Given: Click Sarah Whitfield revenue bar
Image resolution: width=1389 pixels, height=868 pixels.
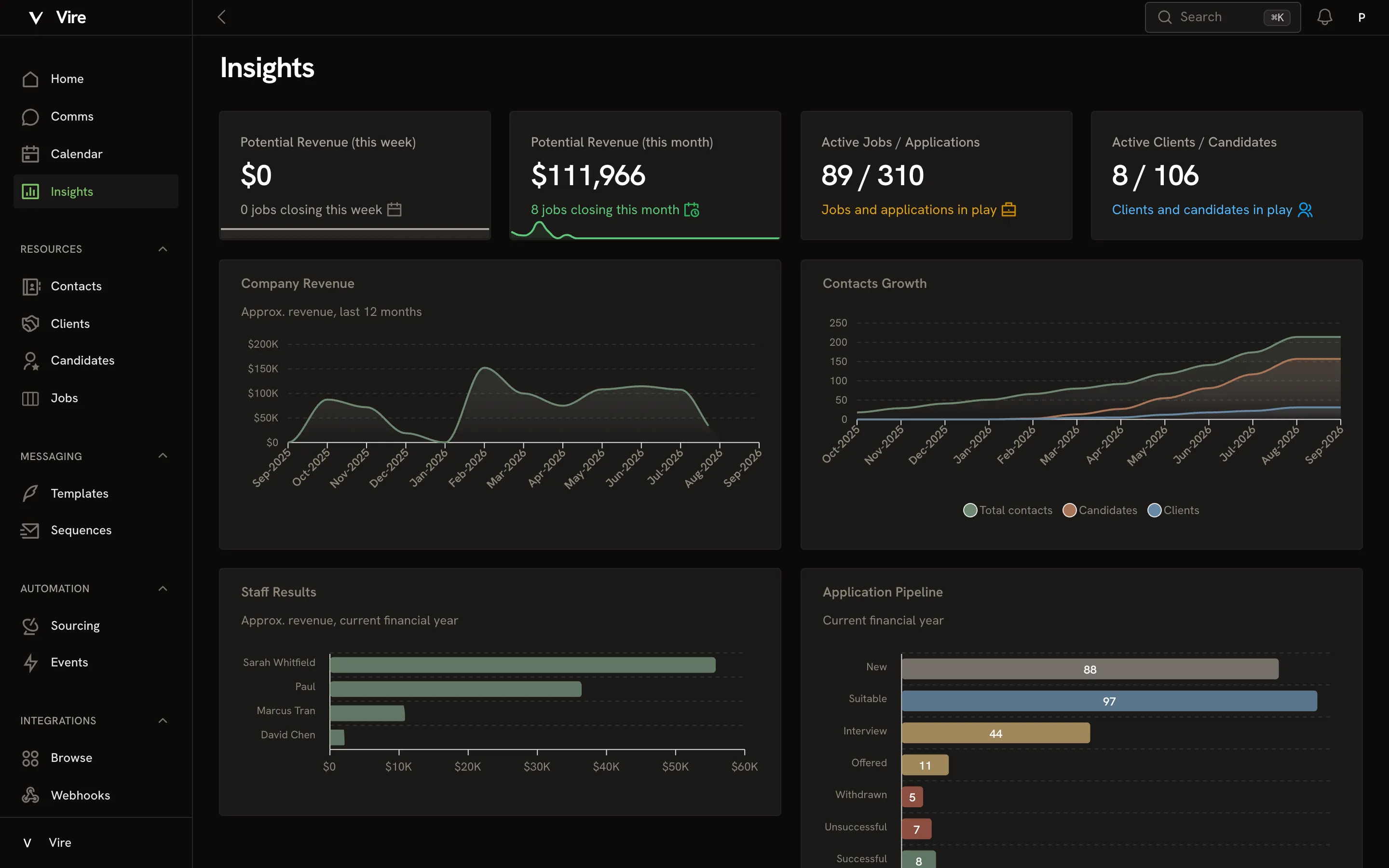Looking at the screenshot, I should (x=522, y=665).
